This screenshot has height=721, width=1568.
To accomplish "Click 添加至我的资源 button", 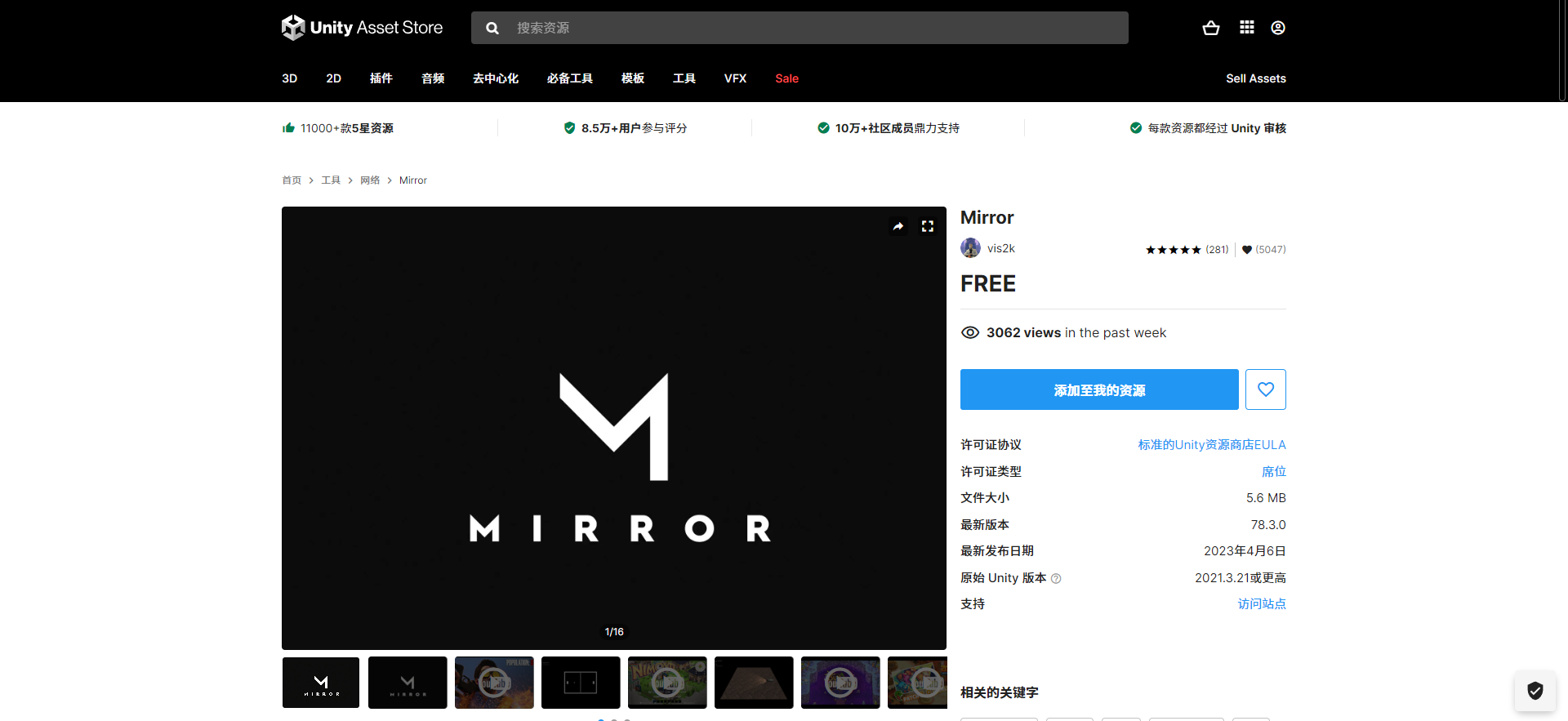I will coord(1099,389).
